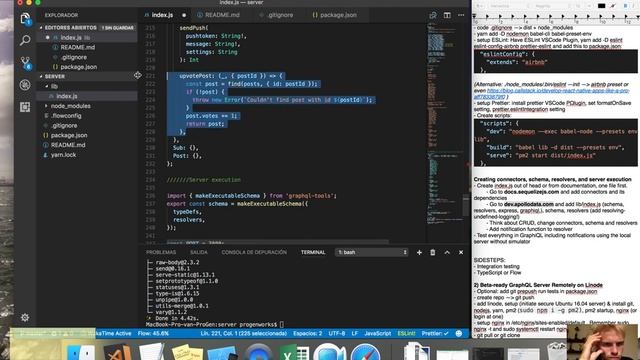Image resolution: width=640 pixels, height=360 pixels.
Task: Create a new terminal with the plus icon
Action: 419,253
